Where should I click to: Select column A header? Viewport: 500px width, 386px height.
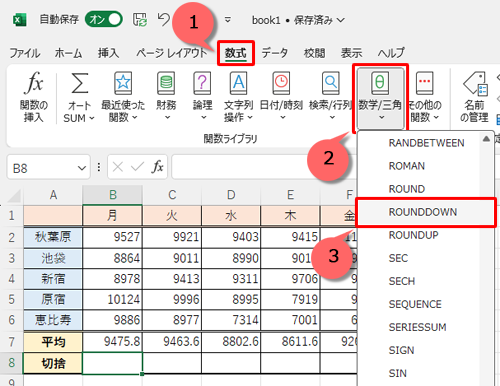click(53, 195)
